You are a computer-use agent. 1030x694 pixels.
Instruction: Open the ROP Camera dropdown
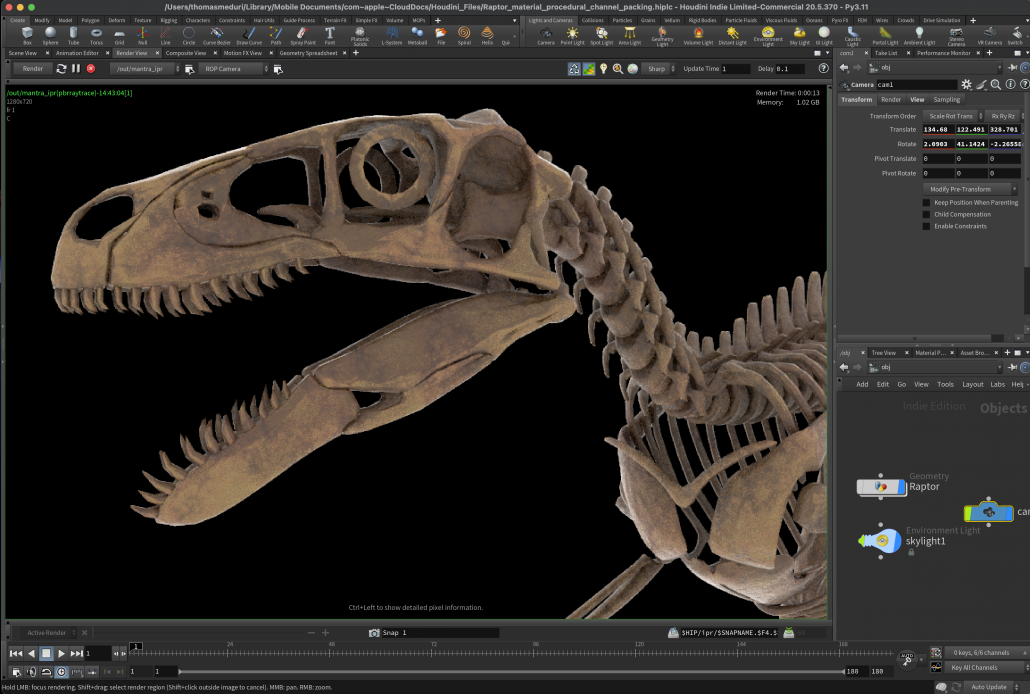click(232, 68)
